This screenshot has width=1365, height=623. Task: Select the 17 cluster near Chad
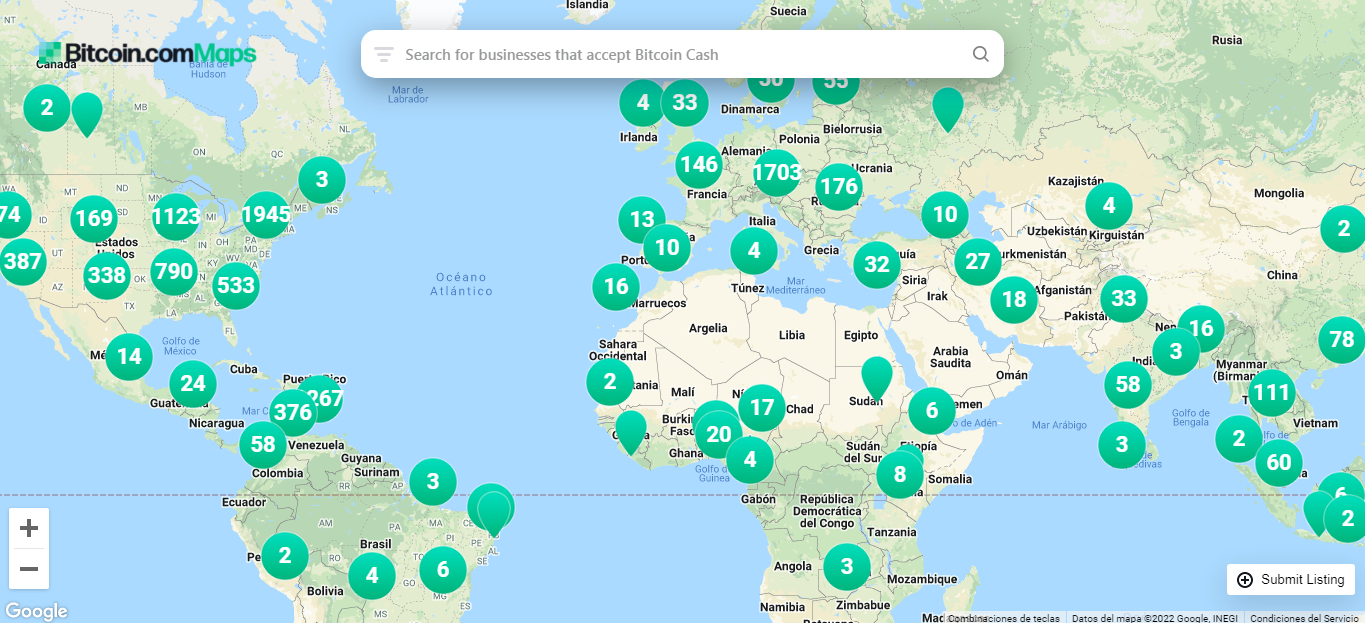pyautogui.click(x=762, y=407)
